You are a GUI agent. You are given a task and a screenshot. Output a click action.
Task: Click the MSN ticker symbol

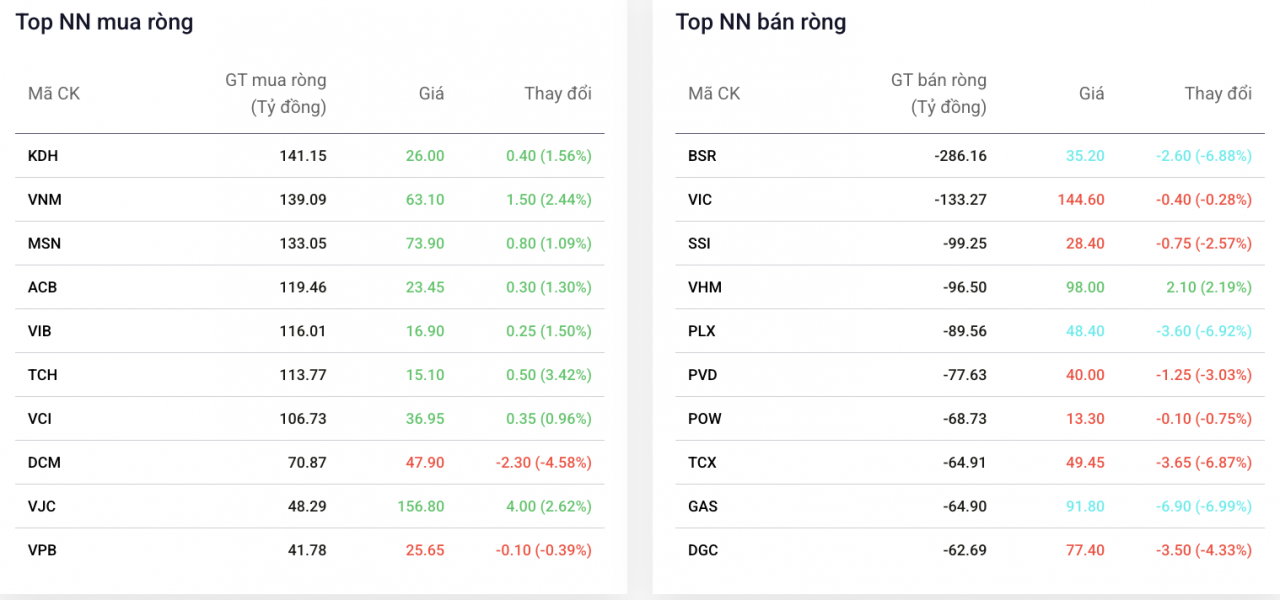(x=43, y=243)
